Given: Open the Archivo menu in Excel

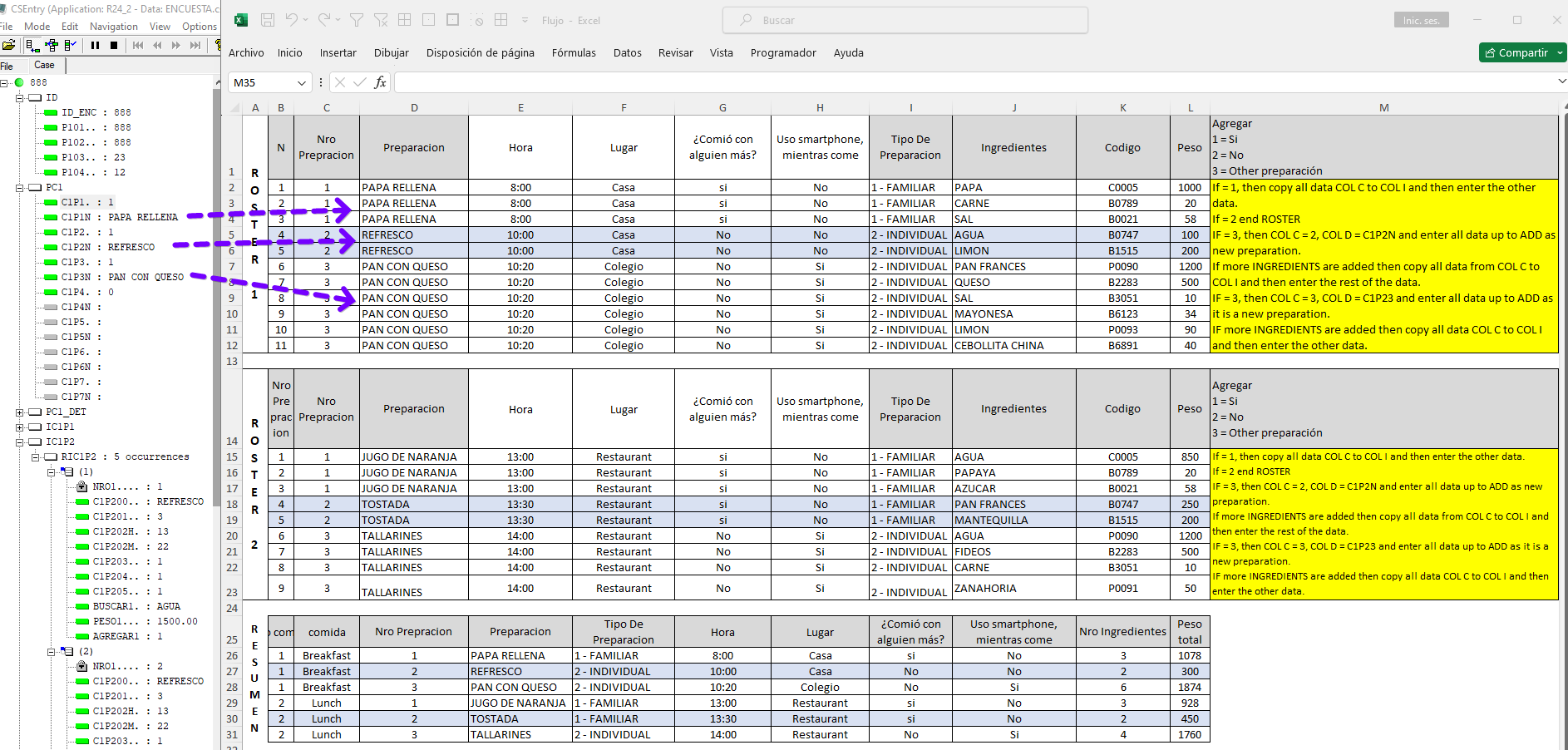Looking at the screenshot, I should 246,52.
